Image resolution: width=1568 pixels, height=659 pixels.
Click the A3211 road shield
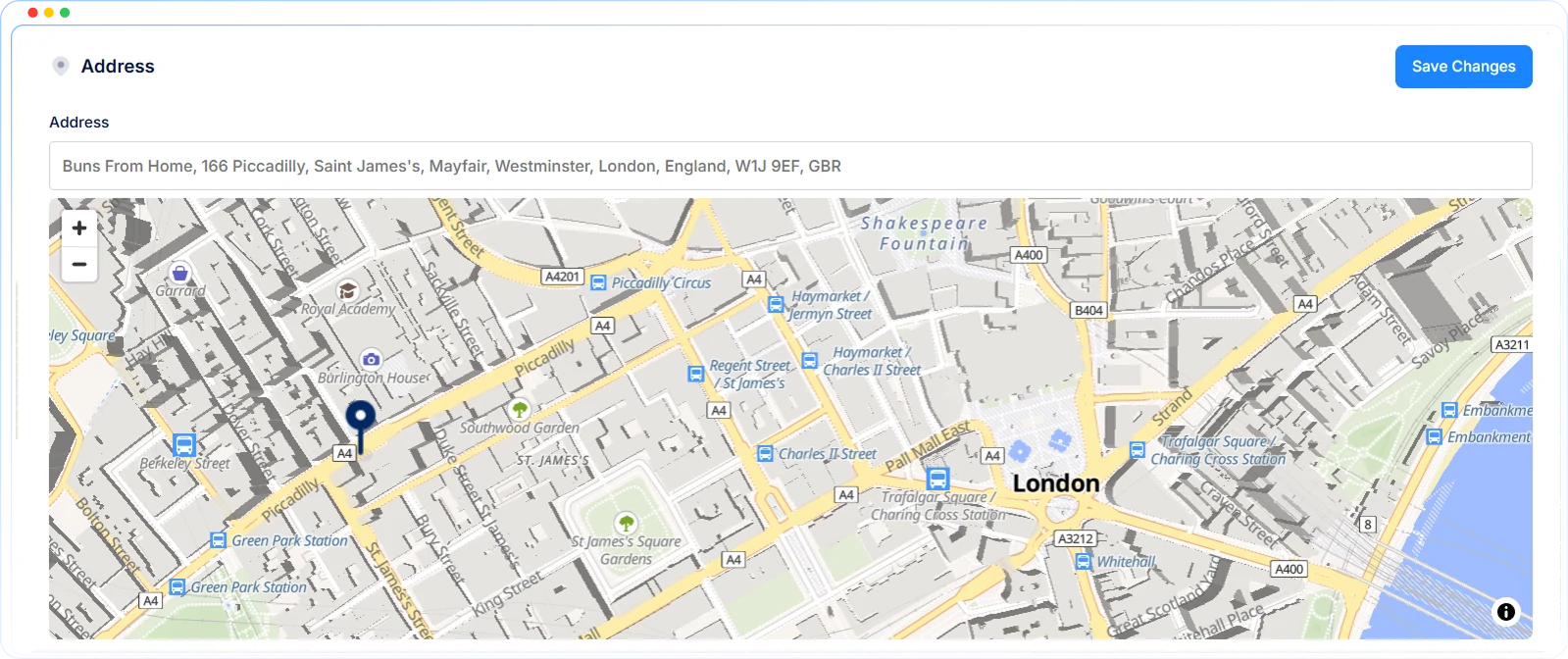pos(1511,344)
